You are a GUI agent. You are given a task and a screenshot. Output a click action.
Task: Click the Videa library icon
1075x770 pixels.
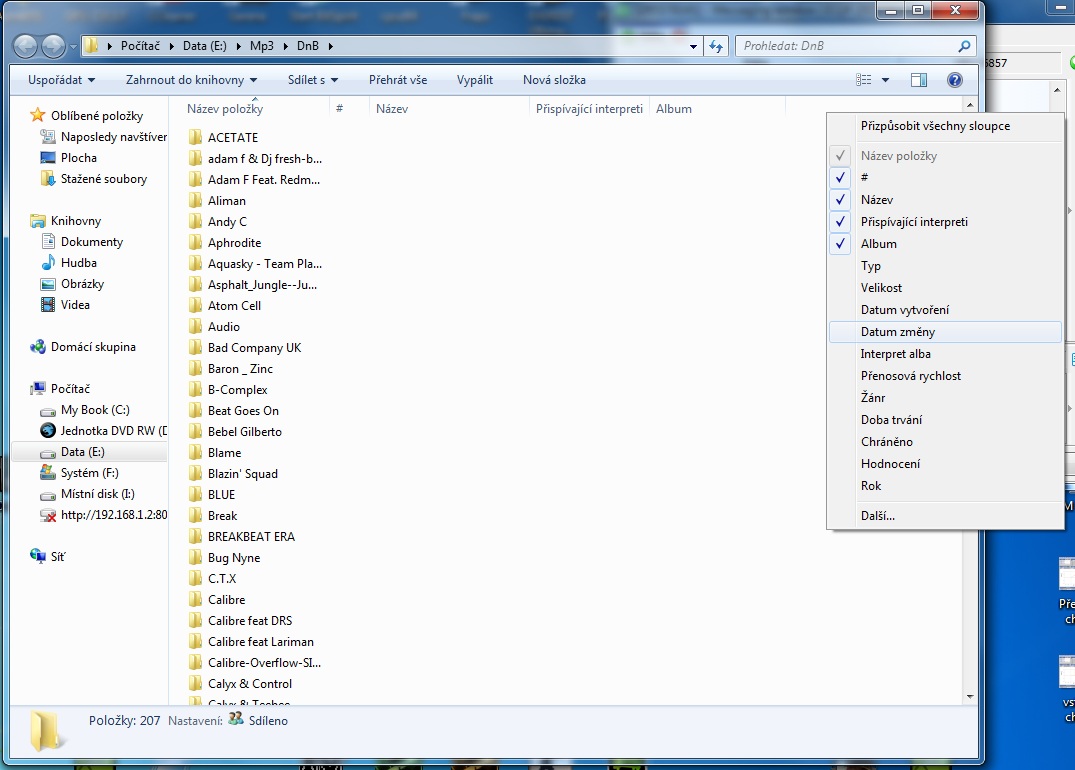[48, 304]
